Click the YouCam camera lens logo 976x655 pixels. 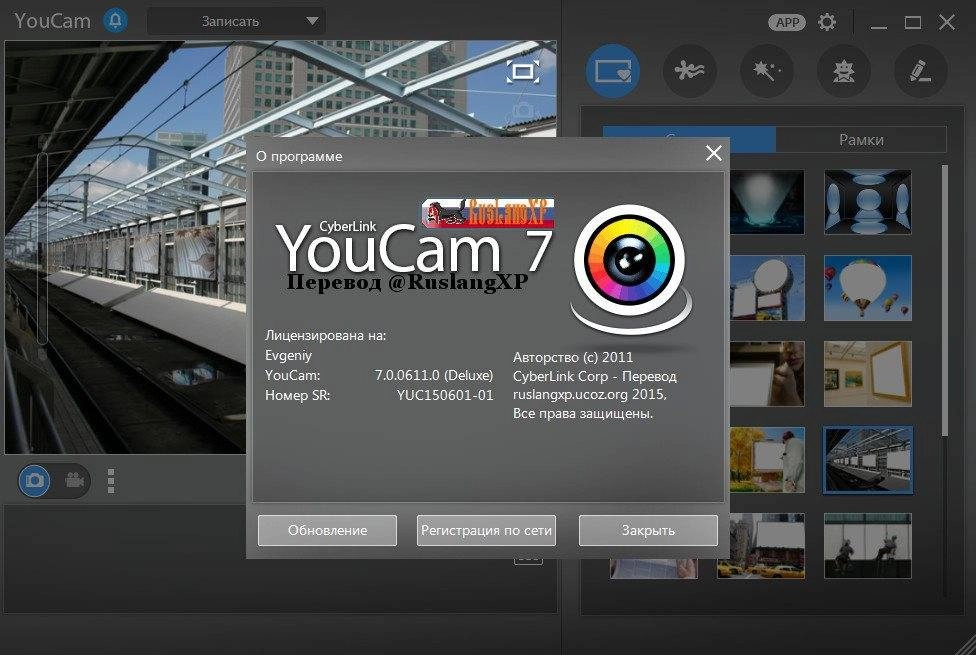coord(629,260)
